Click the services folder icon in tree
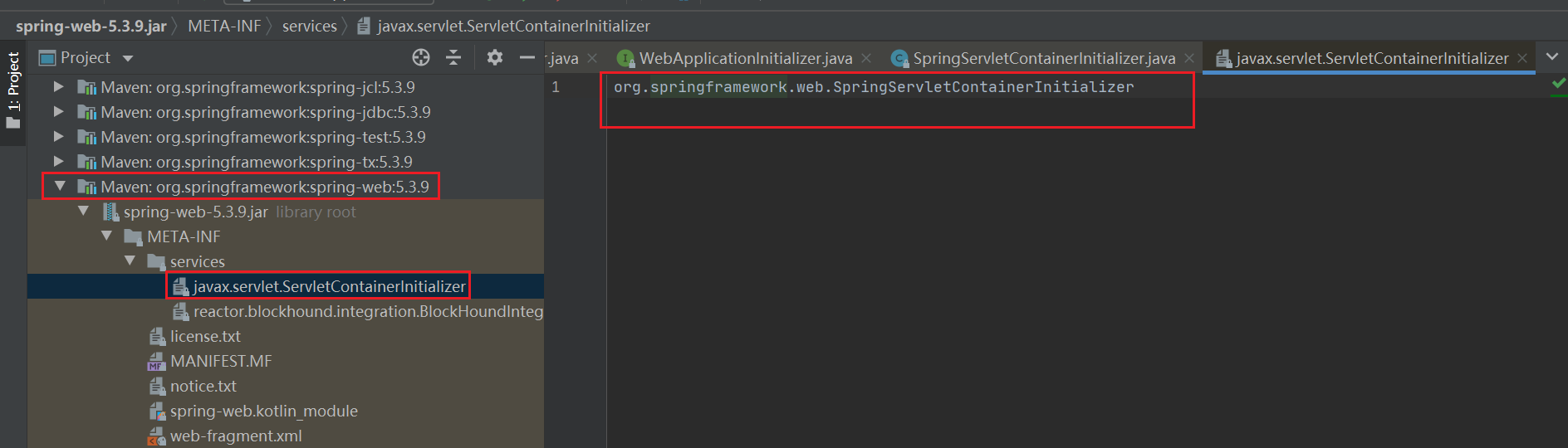The width and height of the screenshot is (1568, 448). pos(156,262)
